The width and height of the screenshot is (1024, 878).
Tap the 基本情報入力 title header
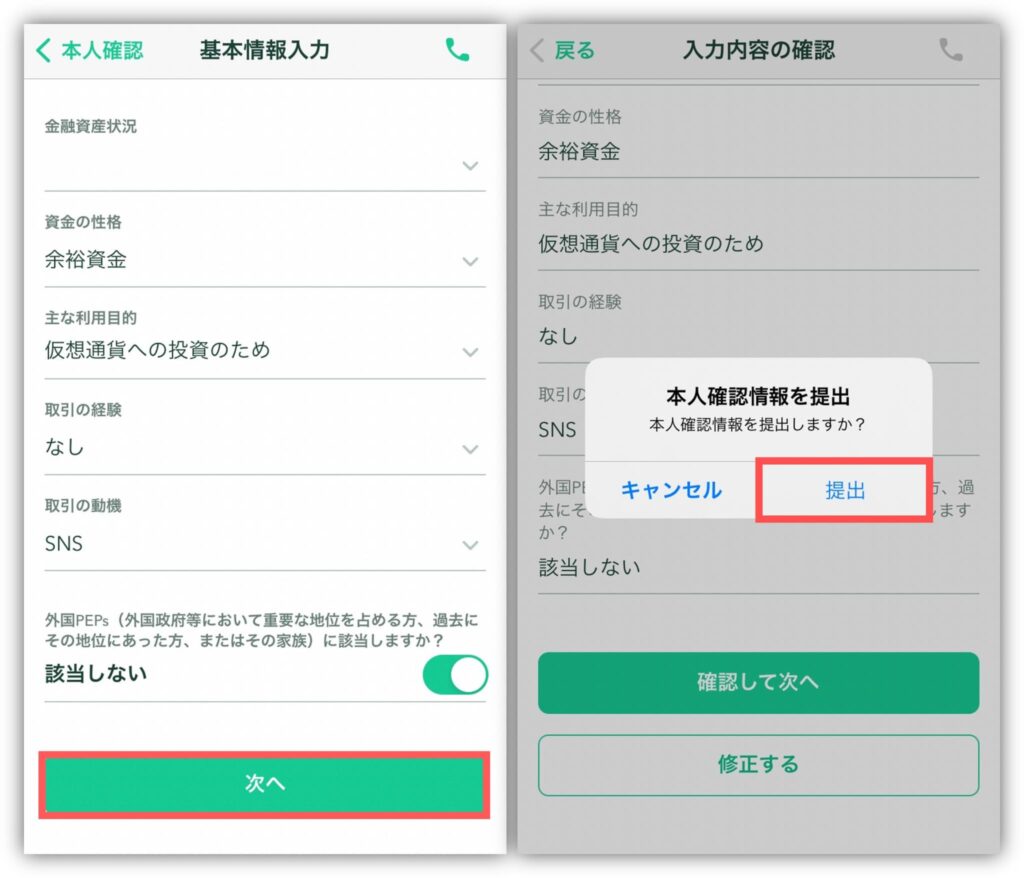(x=264, y=50)
